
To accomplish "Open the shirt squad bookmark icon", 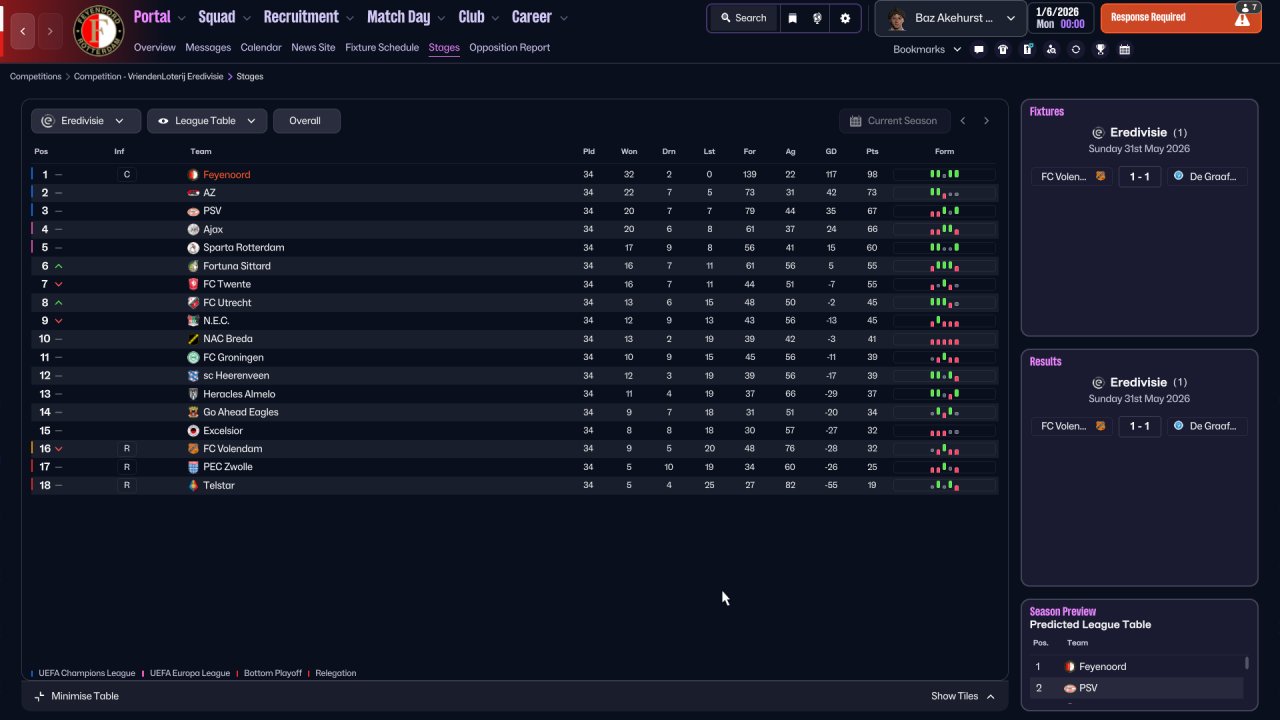I will [1003, 49].
